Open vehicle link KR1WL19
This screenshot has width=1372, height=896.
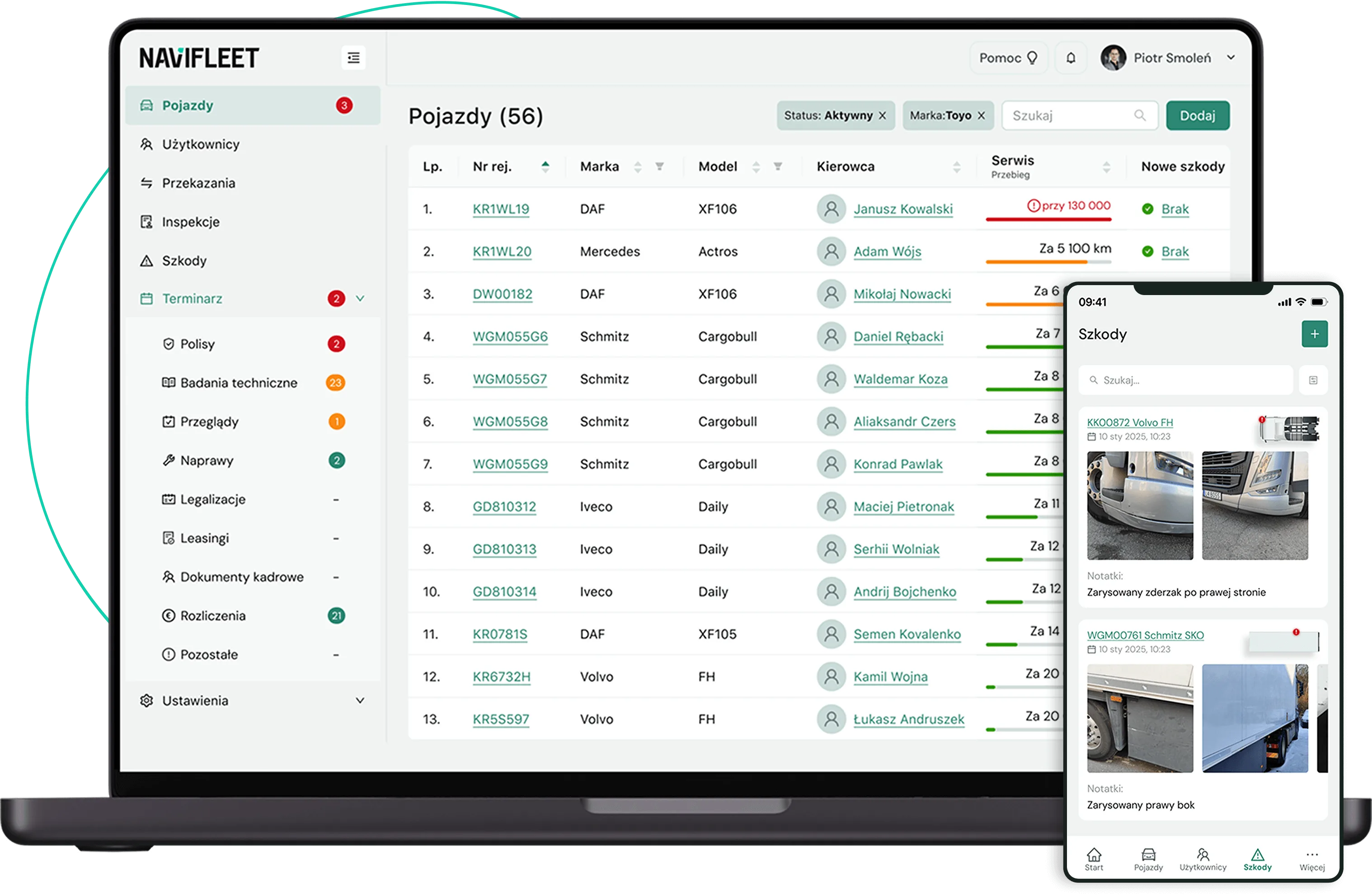point(500,209)
